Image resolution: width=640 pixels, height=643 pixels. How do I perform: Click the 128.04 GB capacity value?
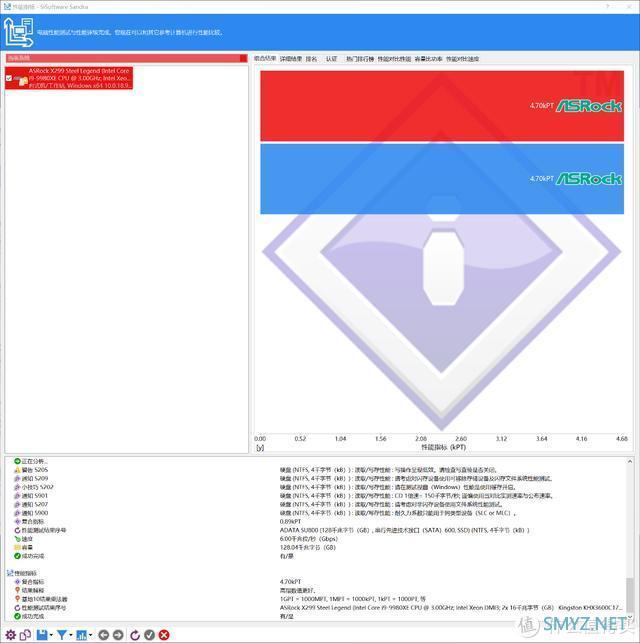click(307, 547)
